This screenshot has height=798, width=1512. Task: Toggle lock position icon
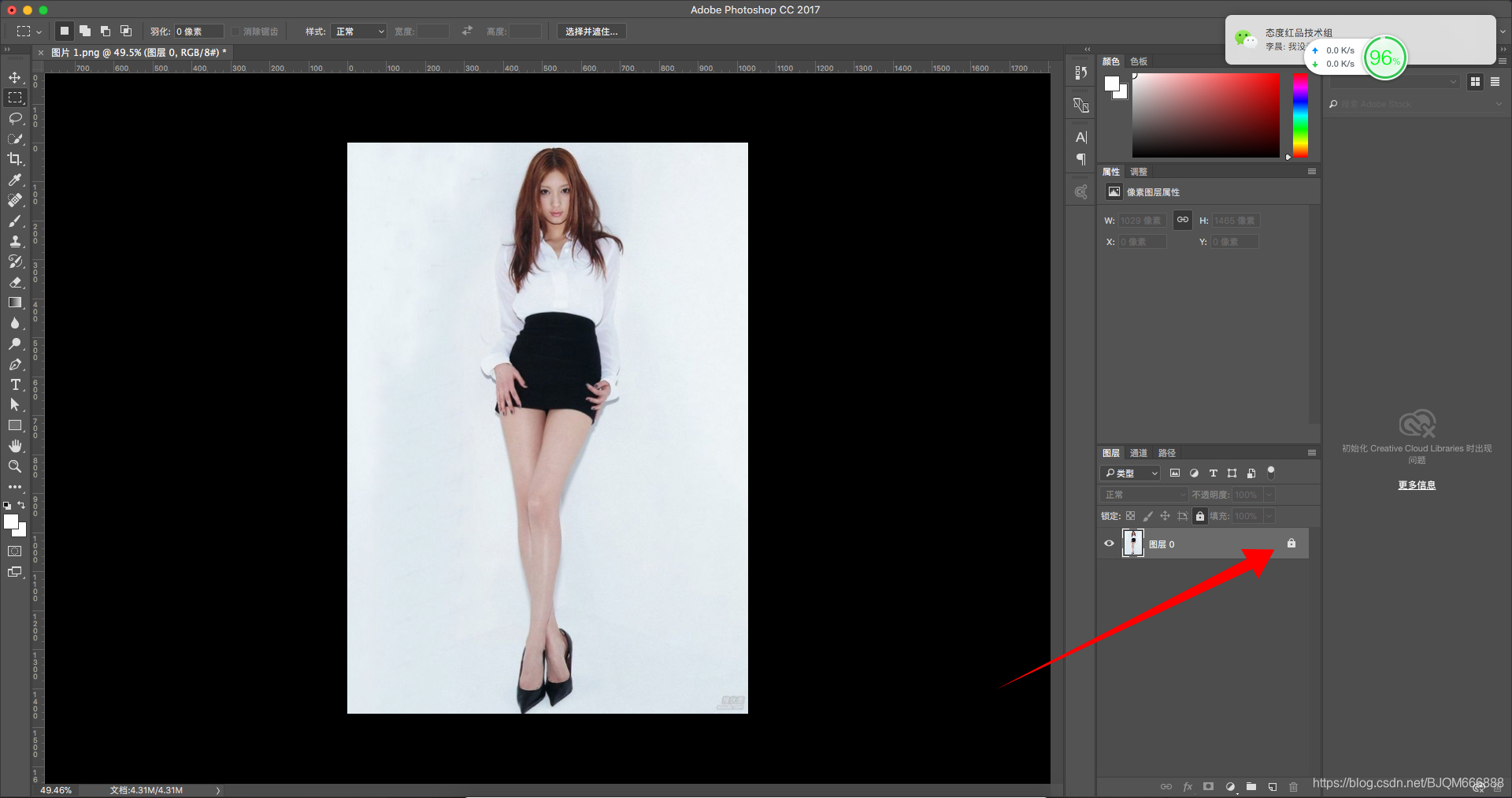1165,516
